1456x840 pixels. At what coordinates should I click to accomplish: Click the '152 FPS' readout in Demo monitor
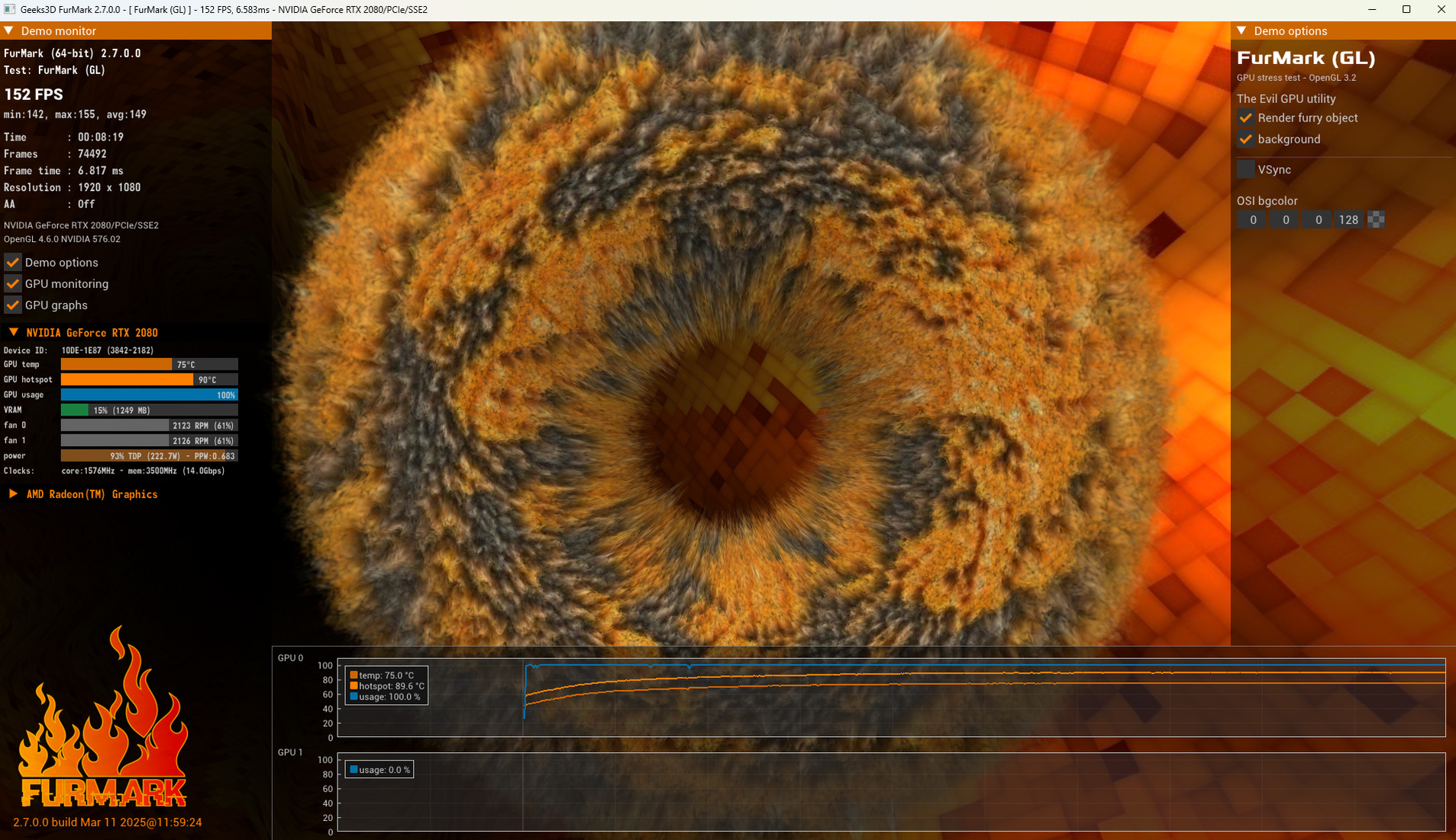(34, 94)
